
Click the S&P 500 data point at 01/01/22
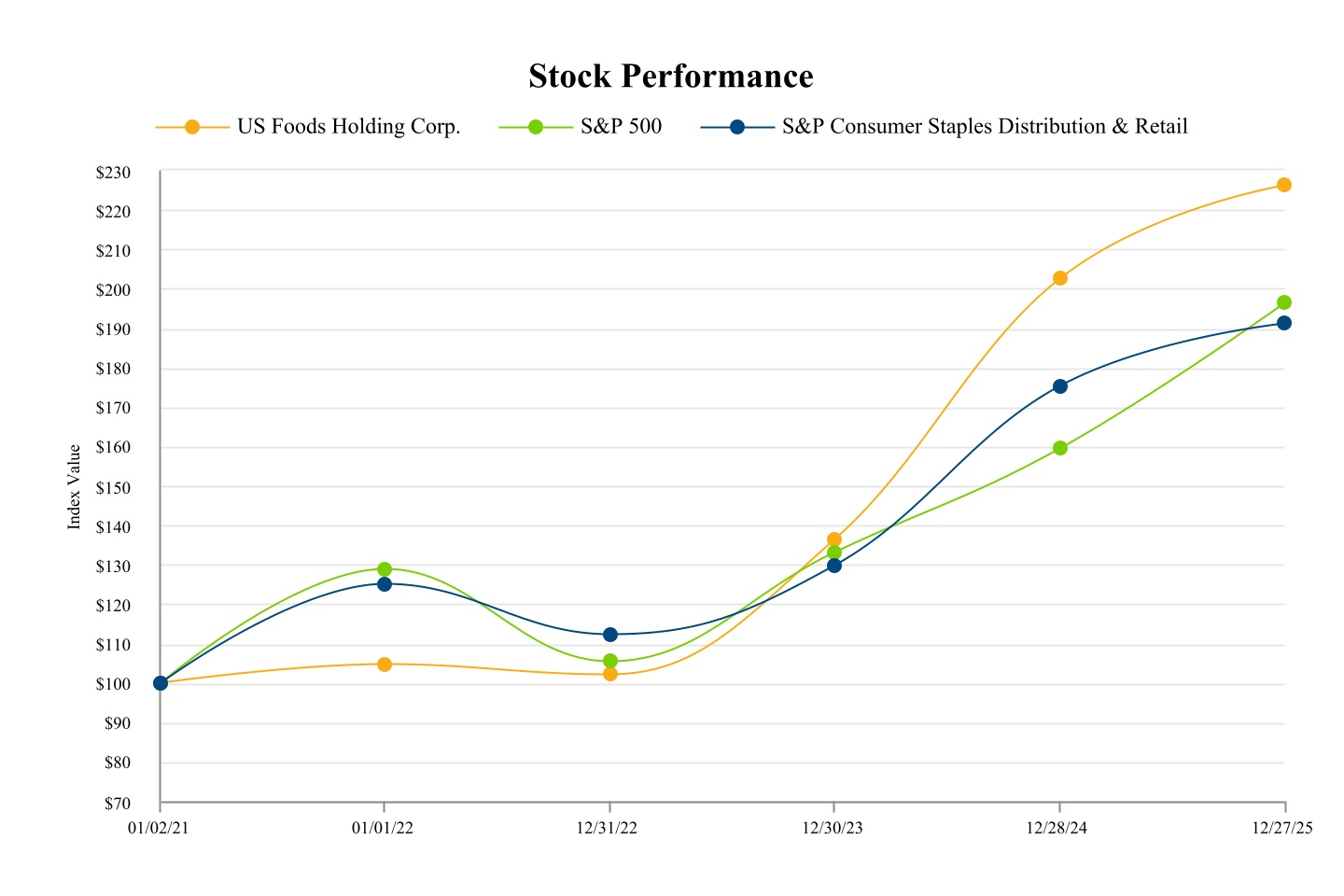click(385, 569)
